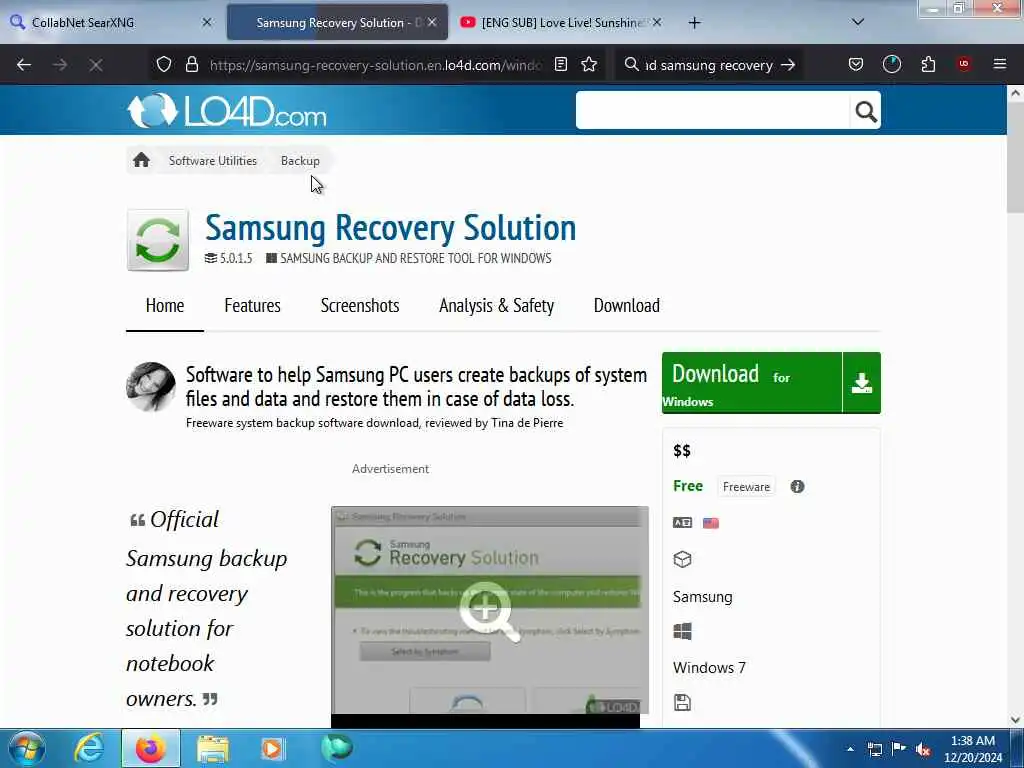Screen dimensions: 1024x768
Task: Click the Windows 7 compatibility text
Action: coord(709,667)
